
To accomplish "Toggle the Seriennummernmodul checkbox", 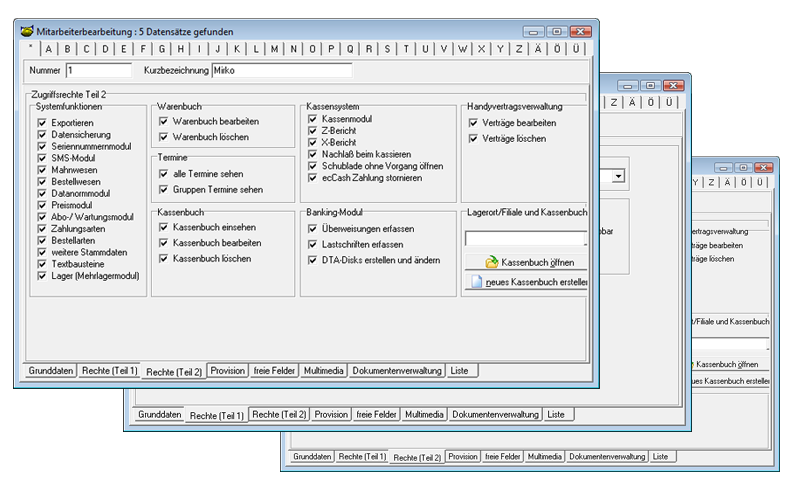I will (x=42, y=147).
